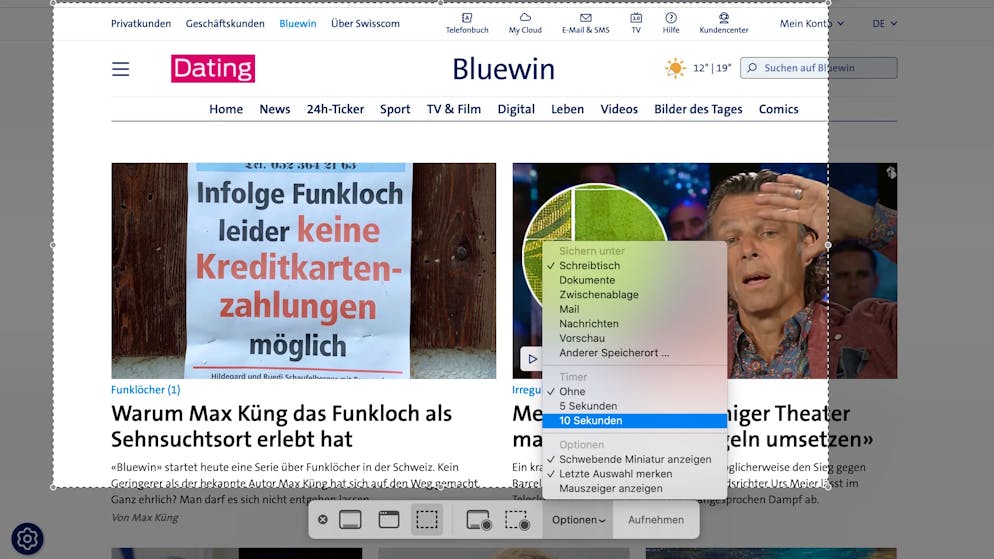Close the screenshot toolbar with the X icon
The width and height of the screenshot is (994, 559).
pos(323,520)
